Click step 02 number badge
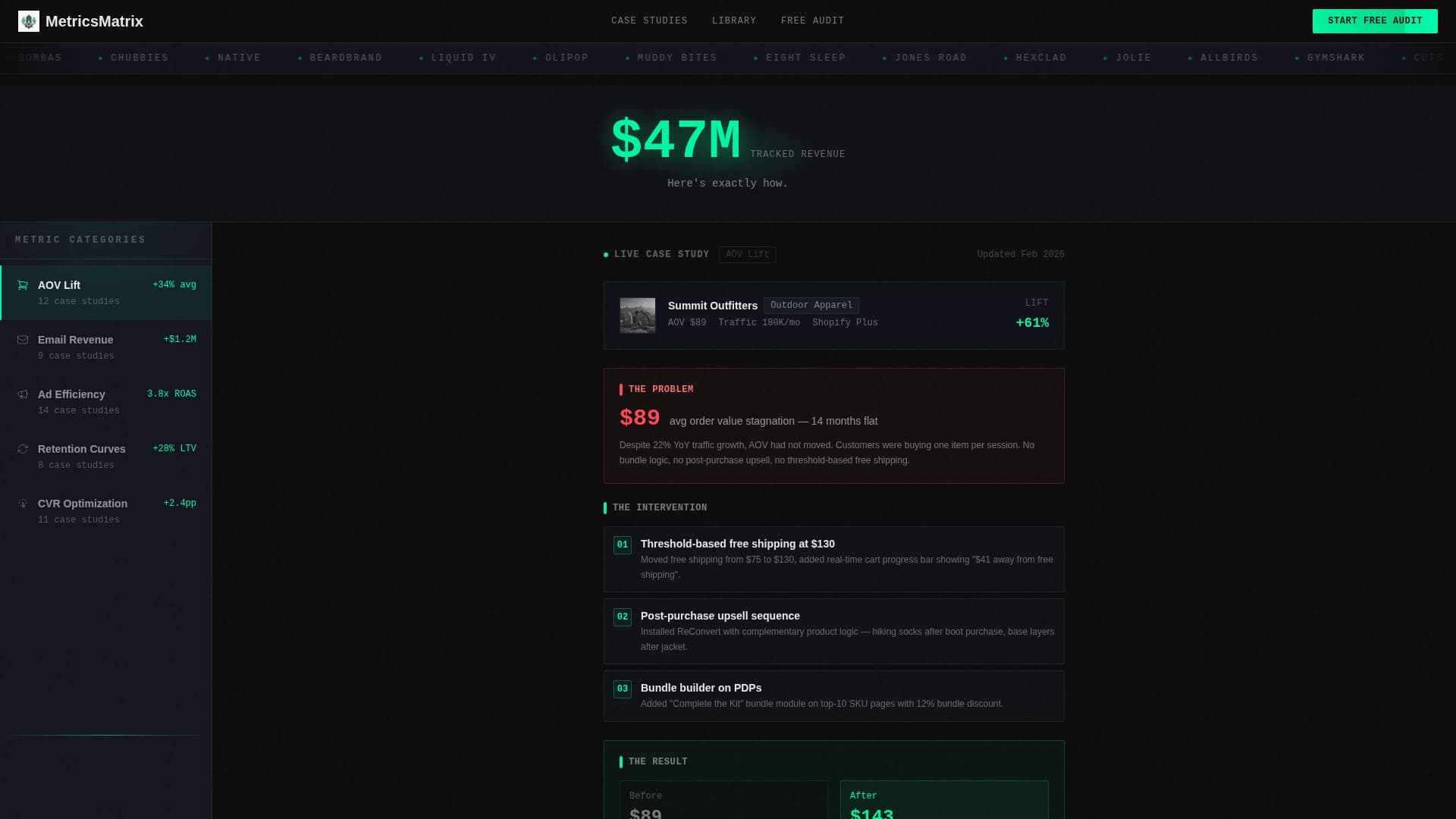 coord(623,617)
